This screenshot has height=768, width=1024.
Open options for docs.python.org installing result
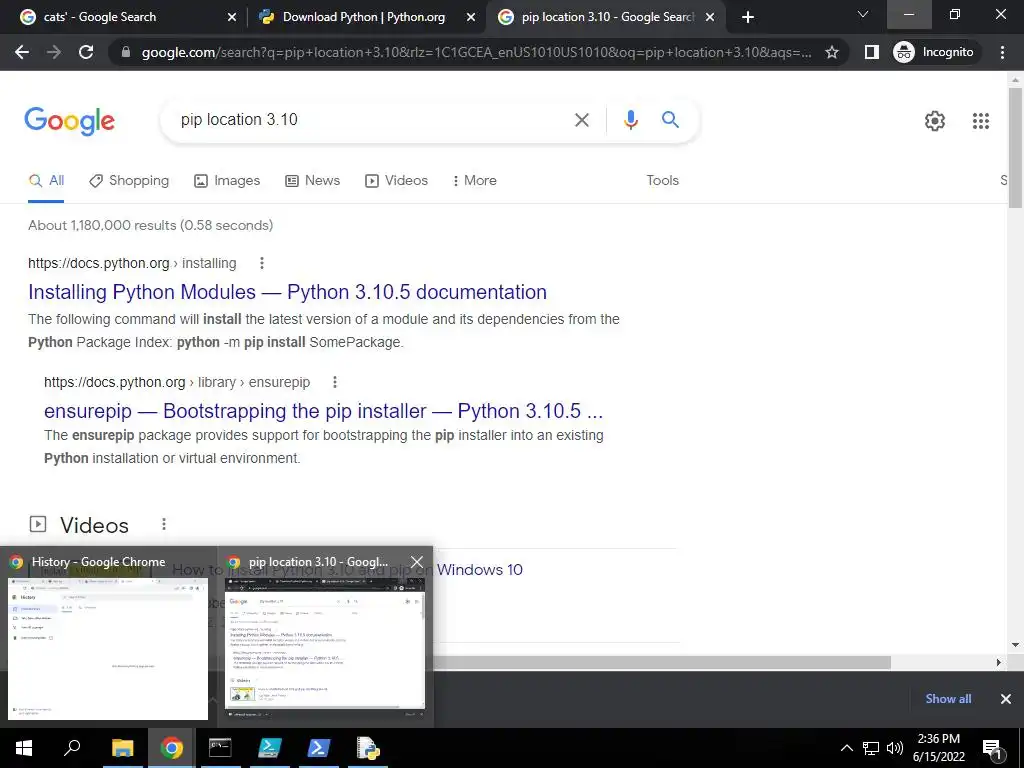(262, 263)
